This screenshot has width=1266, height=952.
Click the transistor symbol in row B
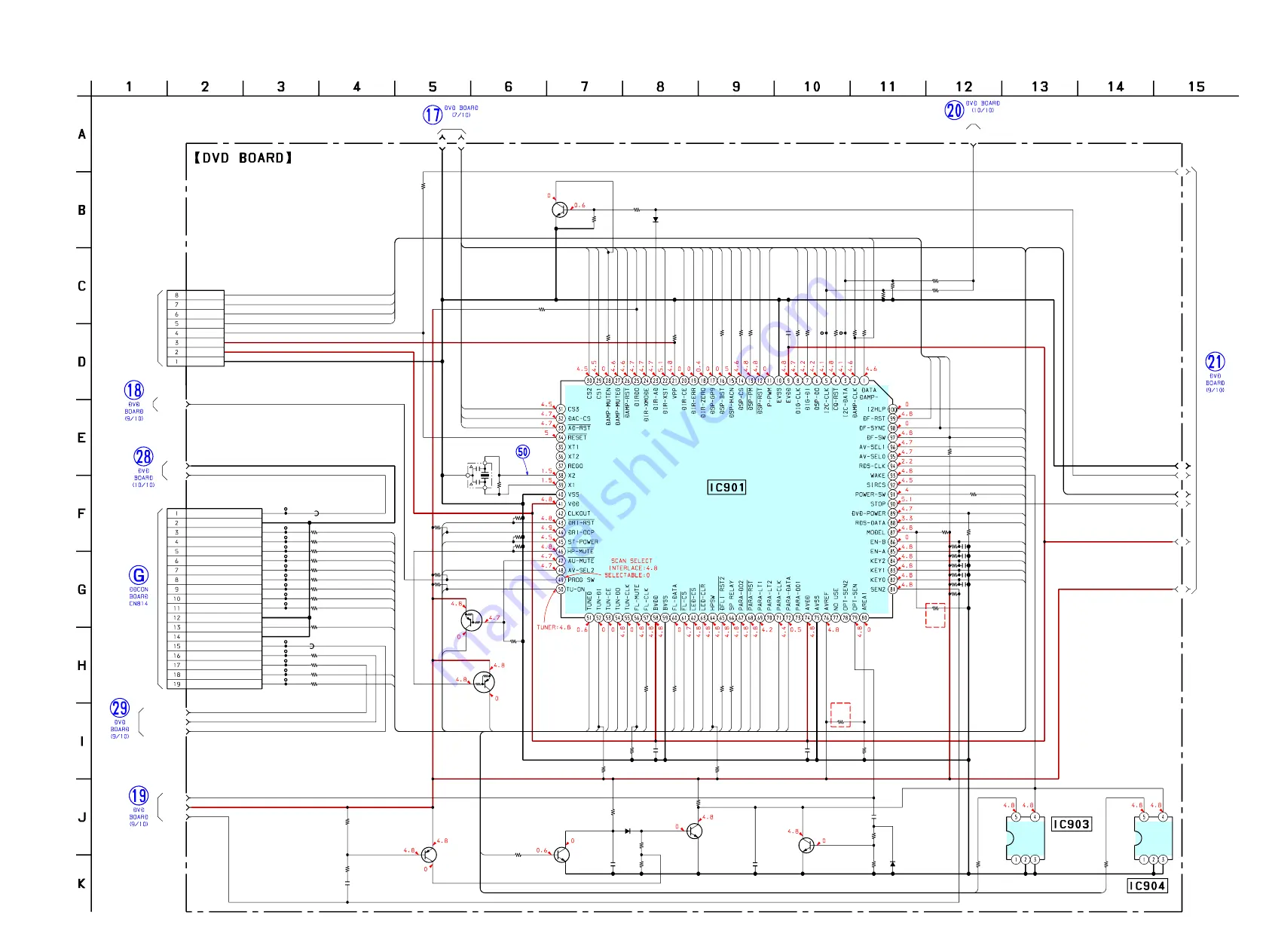(559, 210)
